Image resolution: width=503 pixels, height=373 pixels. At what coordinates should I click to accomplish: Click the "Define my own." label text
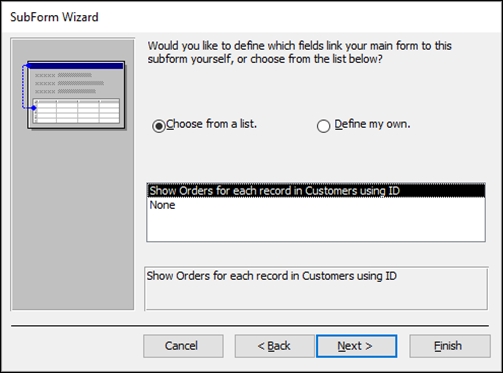click(x=372, y=124)
